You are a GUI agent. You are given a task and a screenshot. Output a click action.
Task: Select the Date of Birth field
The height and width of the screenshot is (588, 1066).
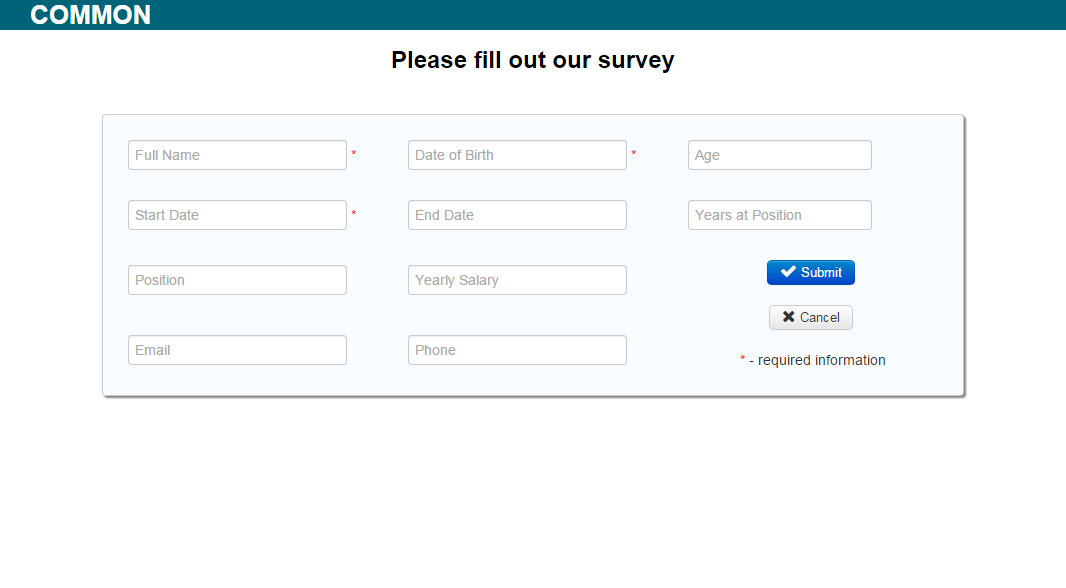[517, 155]
